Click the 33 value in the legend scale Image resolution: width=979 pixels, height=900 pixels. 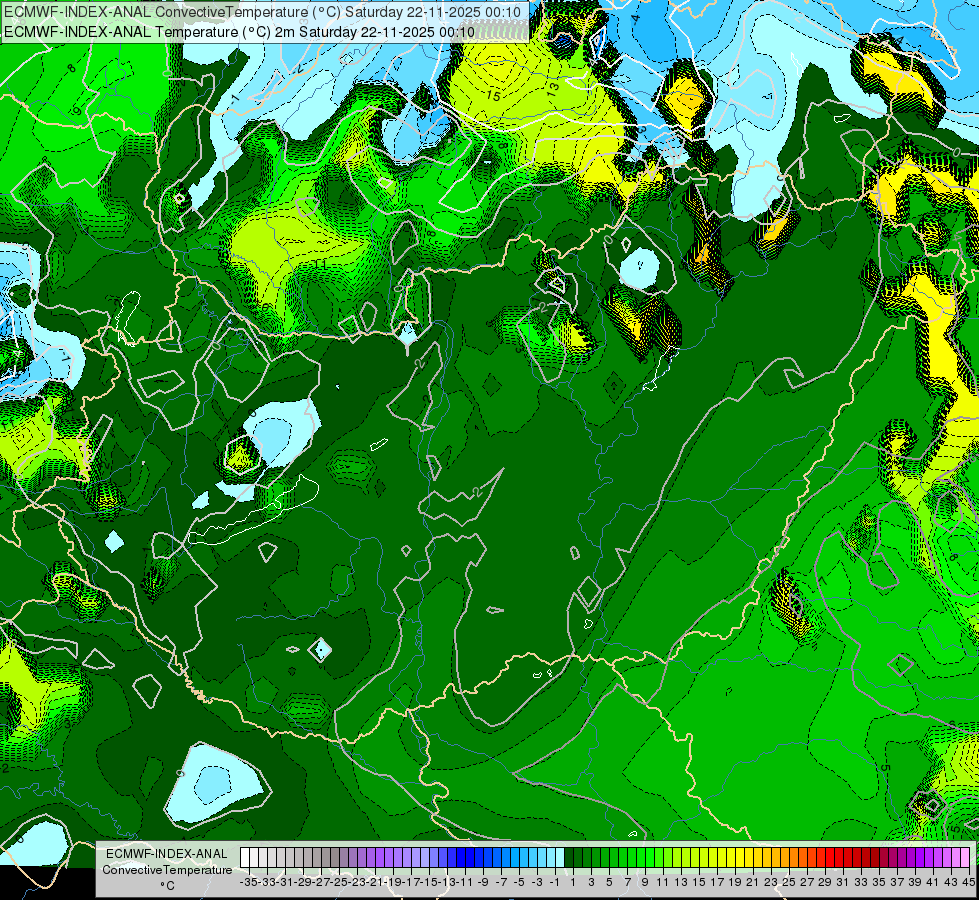pyautogui.click(x=861, y=882)
